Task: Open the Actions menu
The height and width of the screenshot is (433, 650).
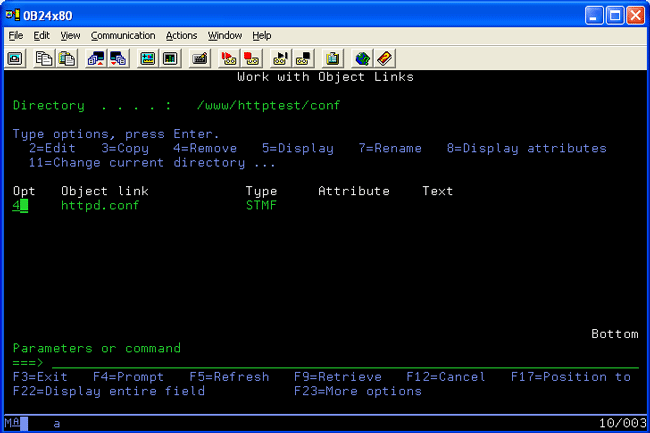Action: click(x=181, y=35)
